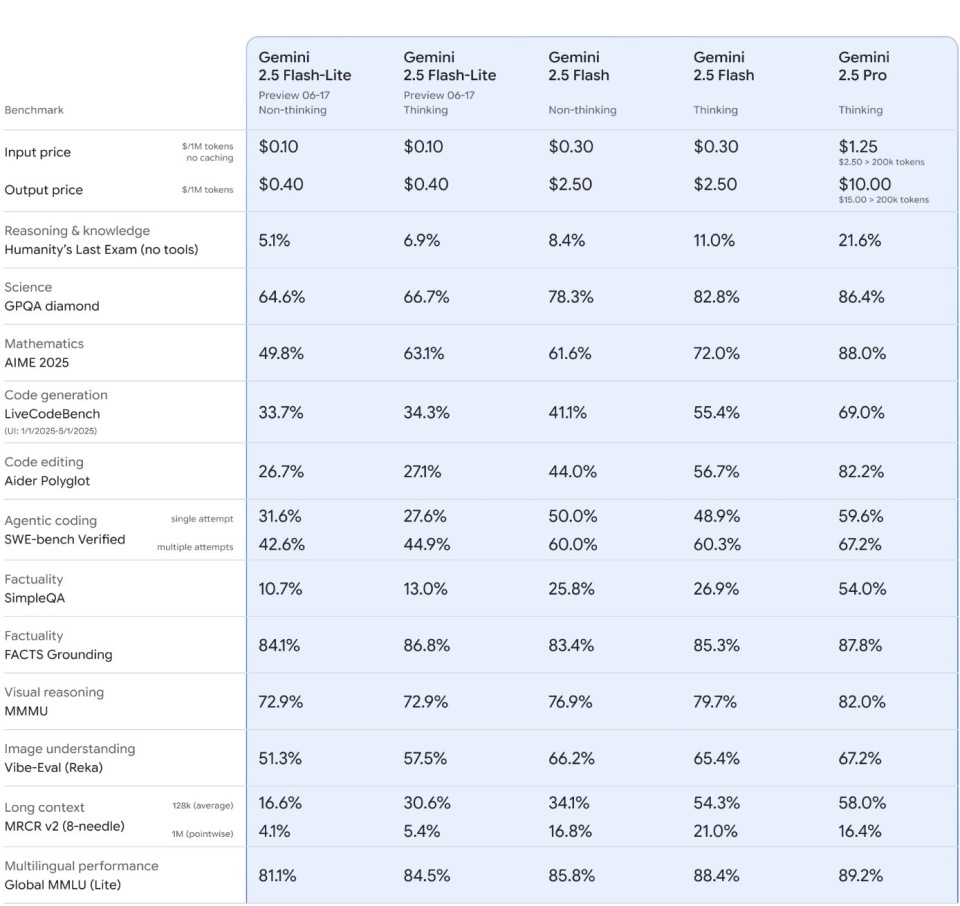Click the Benchmark column label
This screenshot has width=960, height=906.
pyautogui.click(x=34, y=110)
